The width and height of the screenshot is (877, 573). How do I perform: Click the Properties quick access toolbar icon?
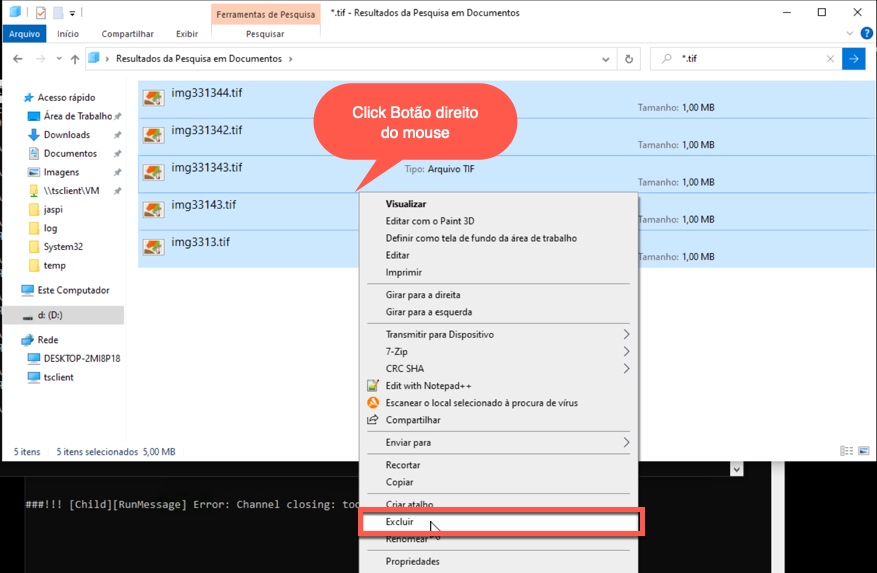[x=41, y=12]
